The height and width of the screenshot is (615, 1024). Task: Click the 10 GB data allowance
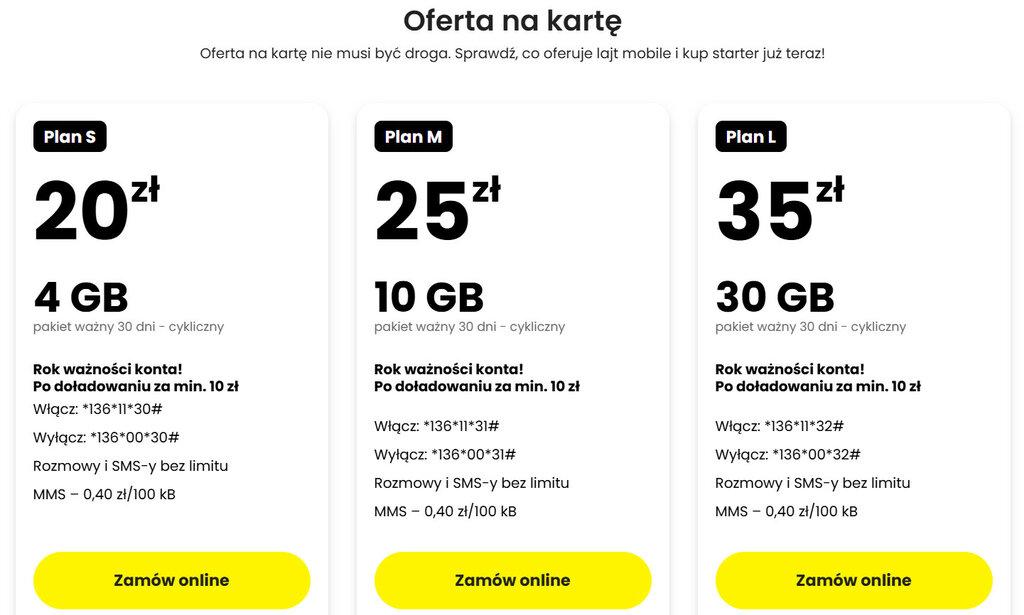tap(429, 297)
